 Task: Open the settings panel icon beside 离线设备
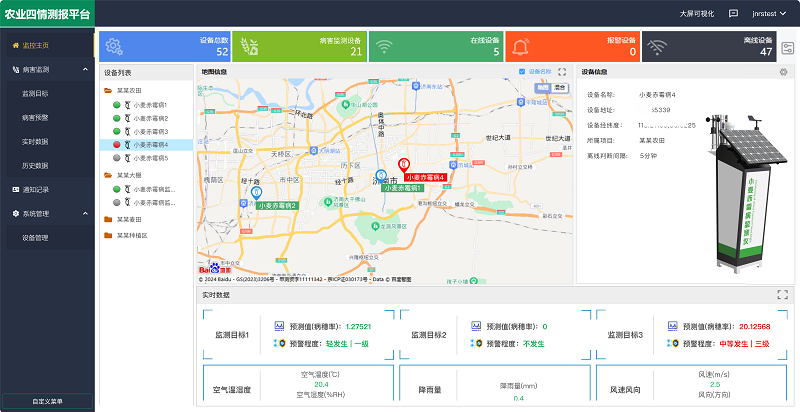788,48
